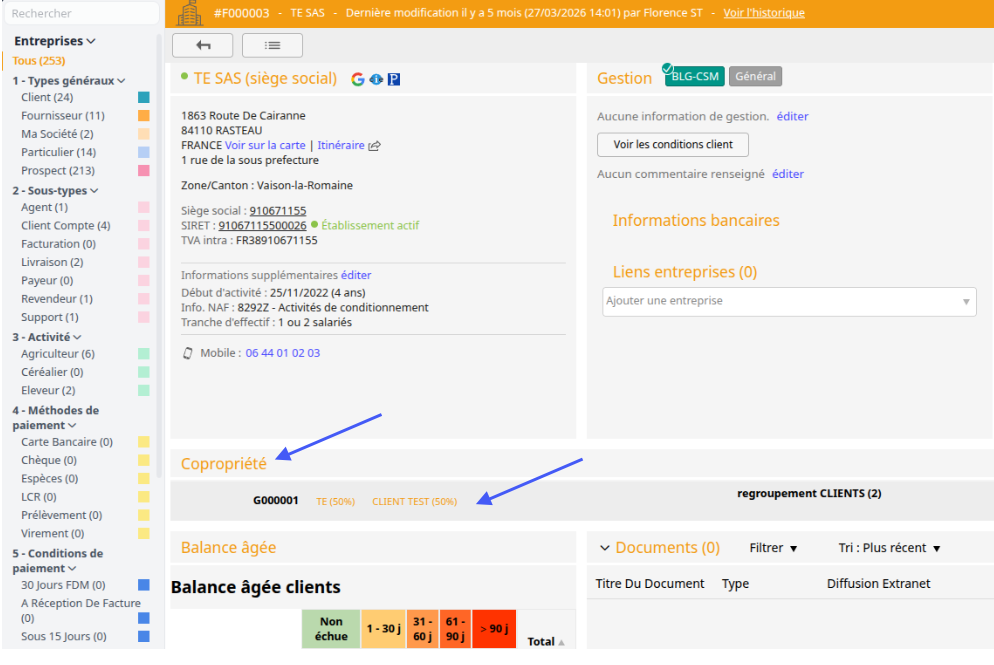This screenshot has width=994, height=665.
Task: Open the list view toolbar button
Action: [x=272, y=46]
